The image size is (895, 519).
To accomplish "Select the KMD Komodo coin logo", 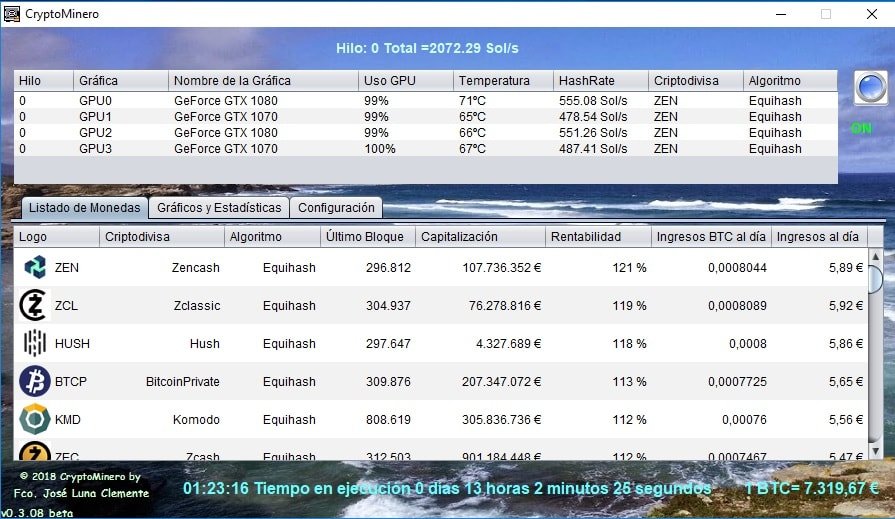I will (35, 419).
